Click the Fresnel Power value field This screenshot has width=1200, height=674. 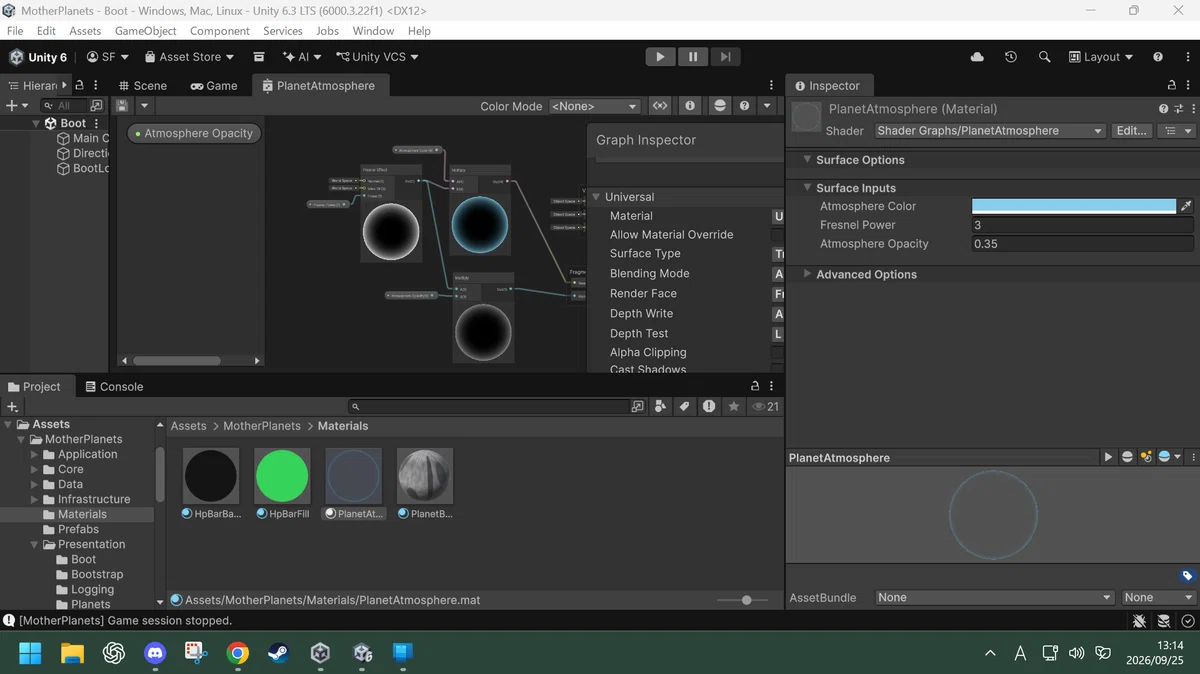(1083, 225)
